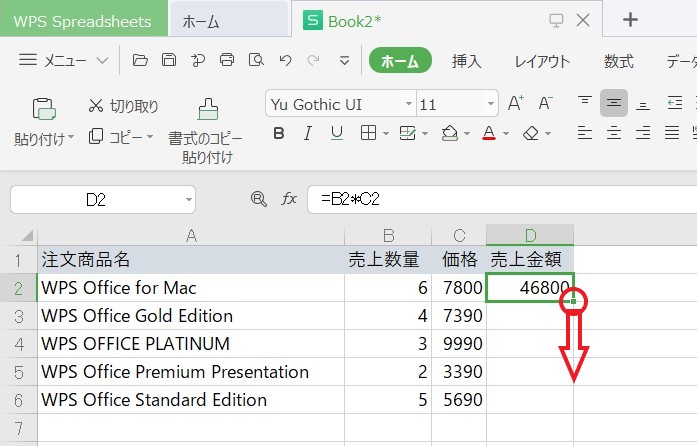The width and height of the screenshot is (697, 446).
Task: Undo the last action
Action: [285, 60]
